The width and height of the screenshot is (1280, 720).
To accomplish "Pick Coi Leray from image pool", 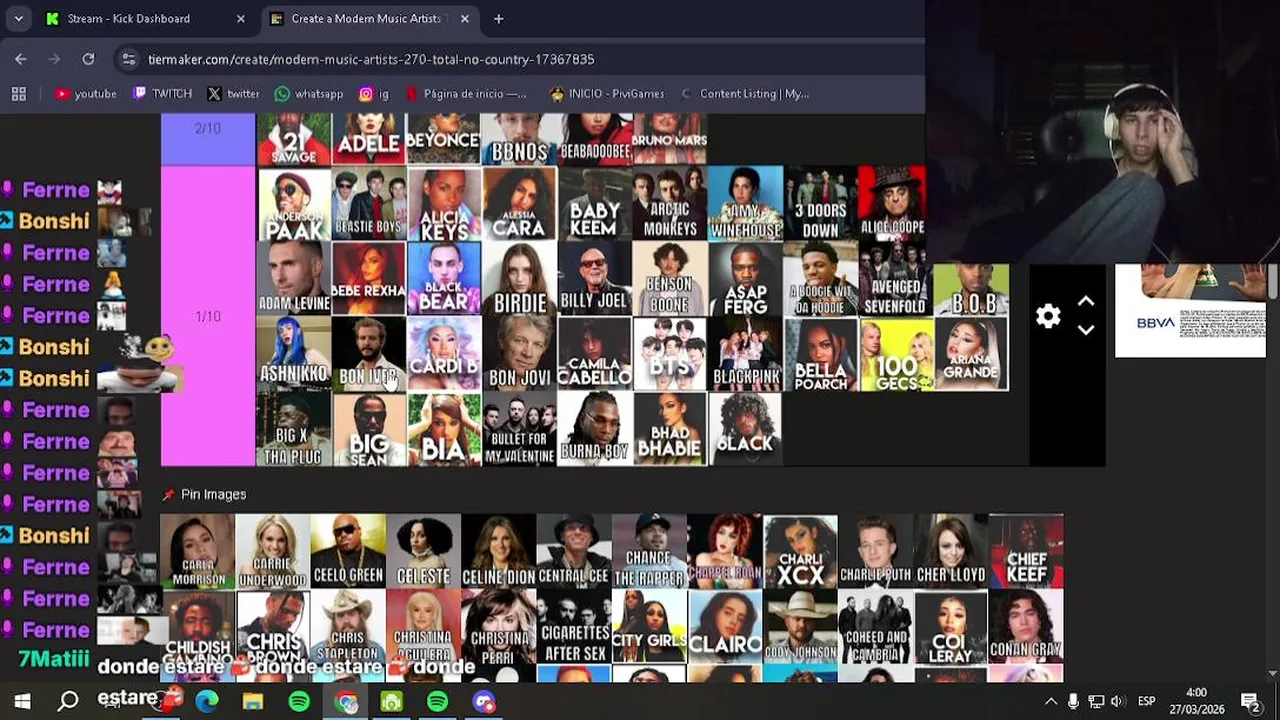I will click(x=950, y=627).
